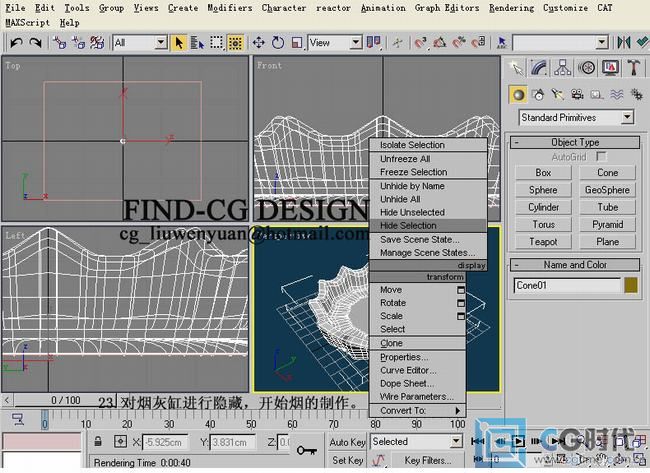The height and width of the screenshot is (473, 650).
Task: Click the Use Pivot Point Center icon
Action: tap(373, 43)
